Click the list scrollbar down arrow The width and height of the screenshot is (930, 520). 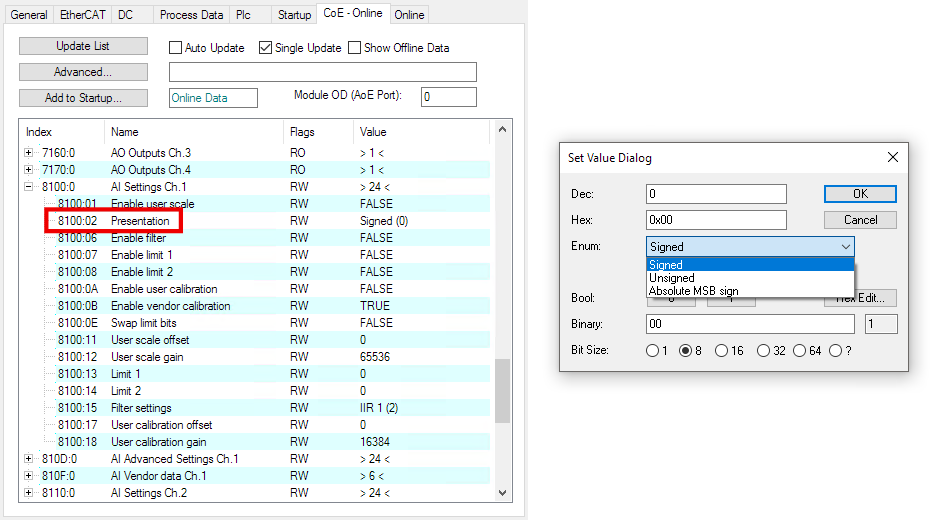click(x=502, y=493)
